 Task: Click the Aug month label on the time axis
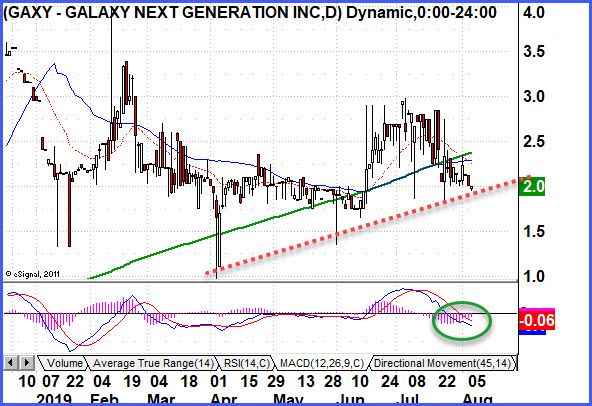point(477,399)
